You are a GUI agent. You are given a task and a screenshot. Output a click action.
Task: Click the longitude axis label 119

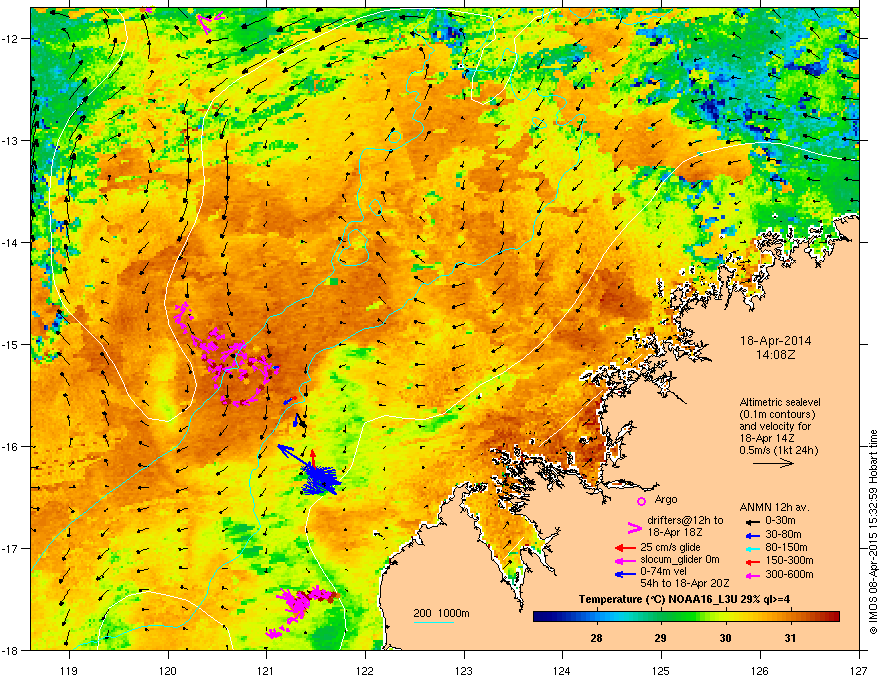[69, 670]
